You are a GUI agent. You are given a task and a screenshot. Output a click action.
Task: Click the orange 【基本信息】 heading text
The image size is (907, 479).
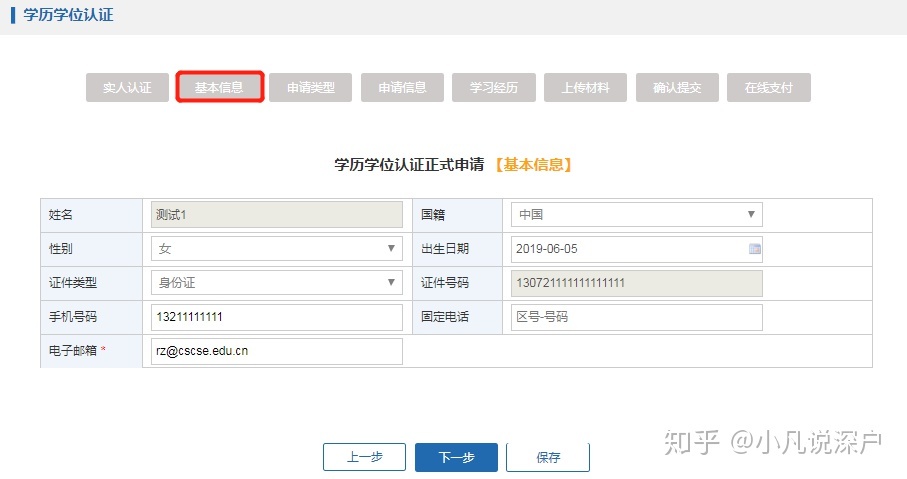click(x=533, y=165)
